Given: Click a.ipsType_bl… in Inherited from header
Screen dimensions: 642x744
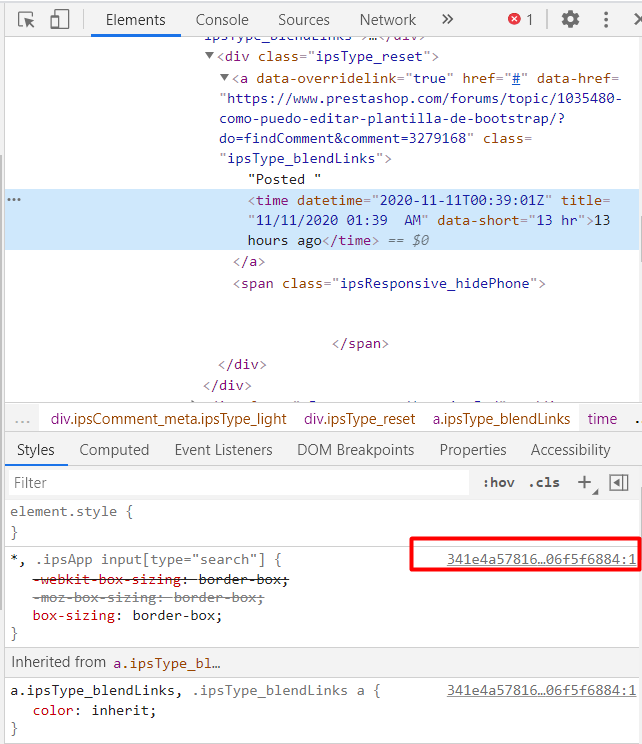Looking at the screenshot, I should click(x=167, y=663).
